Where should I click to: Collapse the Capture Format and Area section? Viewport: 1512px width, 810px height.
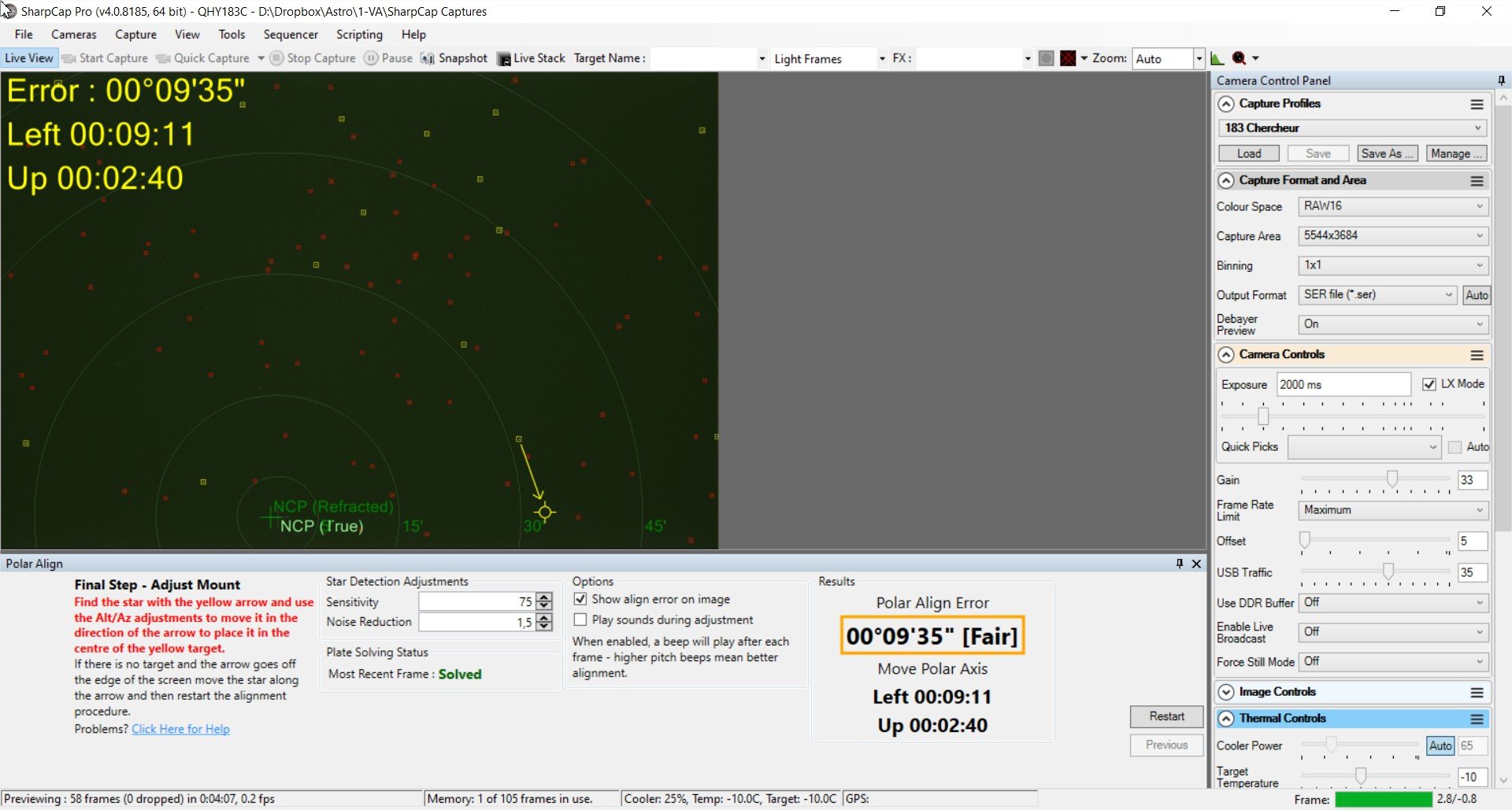1225,181
